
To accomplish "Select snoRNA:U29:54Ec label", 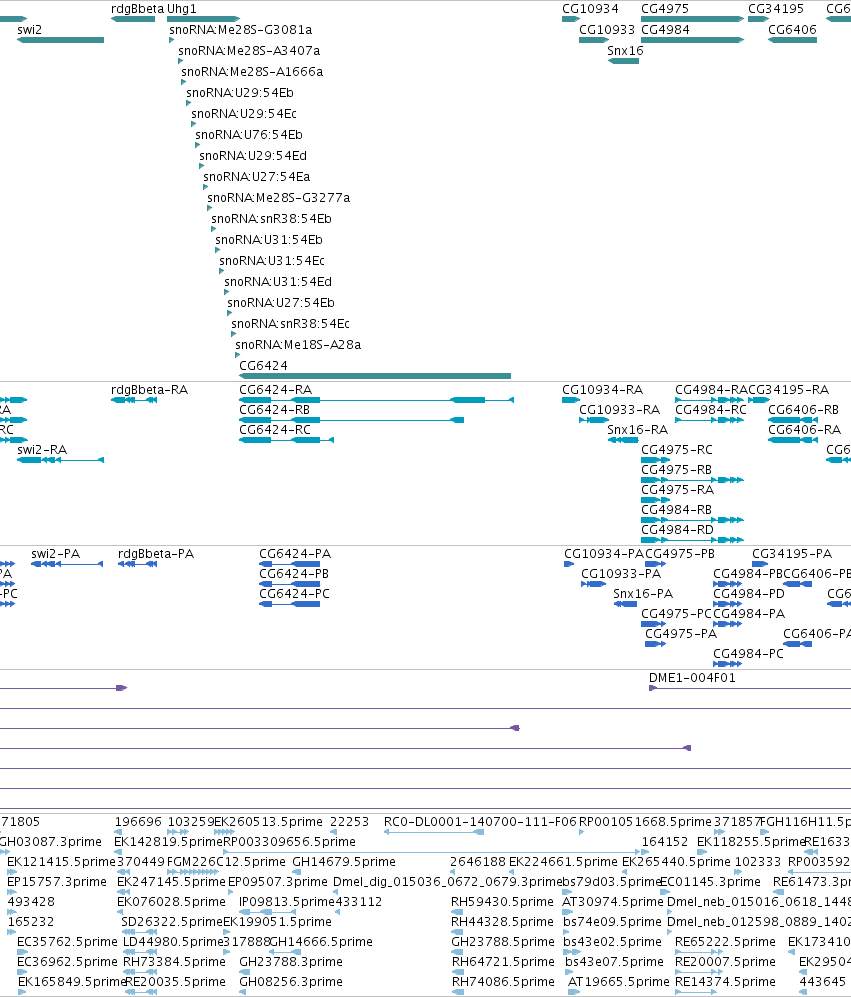I will coord(244,114).
